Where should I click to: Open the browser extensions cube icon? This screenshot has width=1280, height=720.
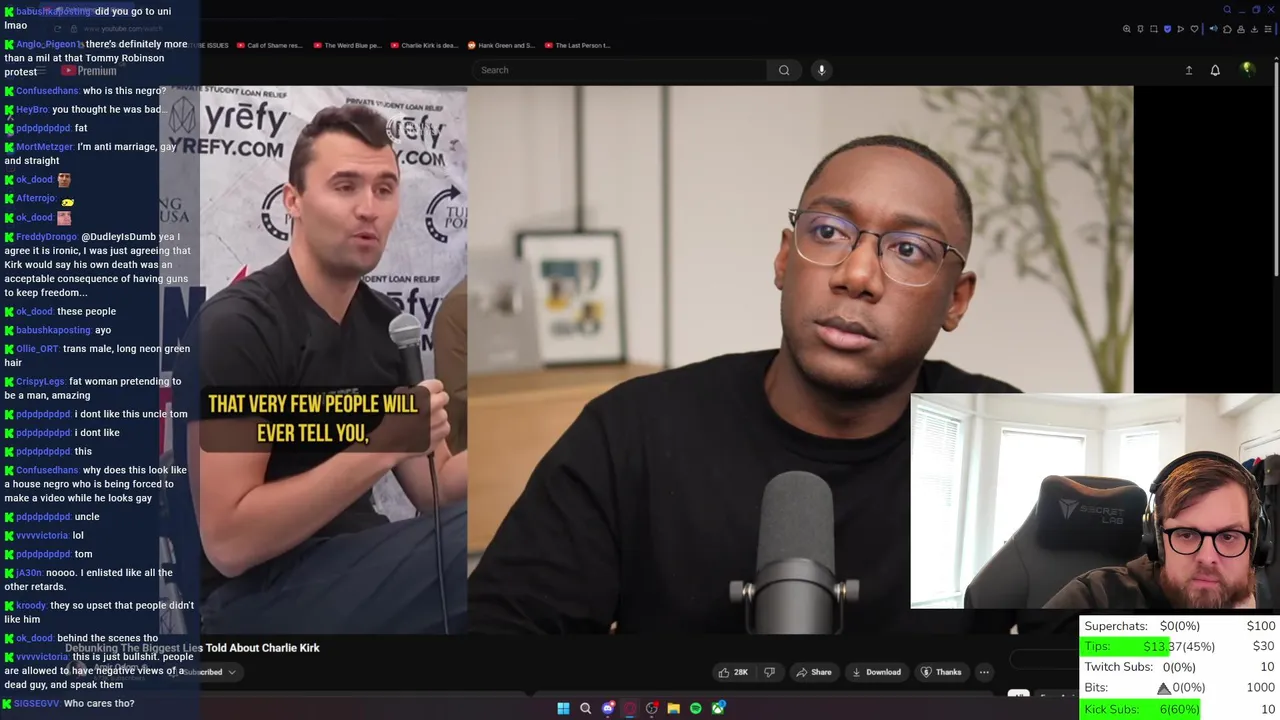pyautogui.click(x=1227, y=29)
